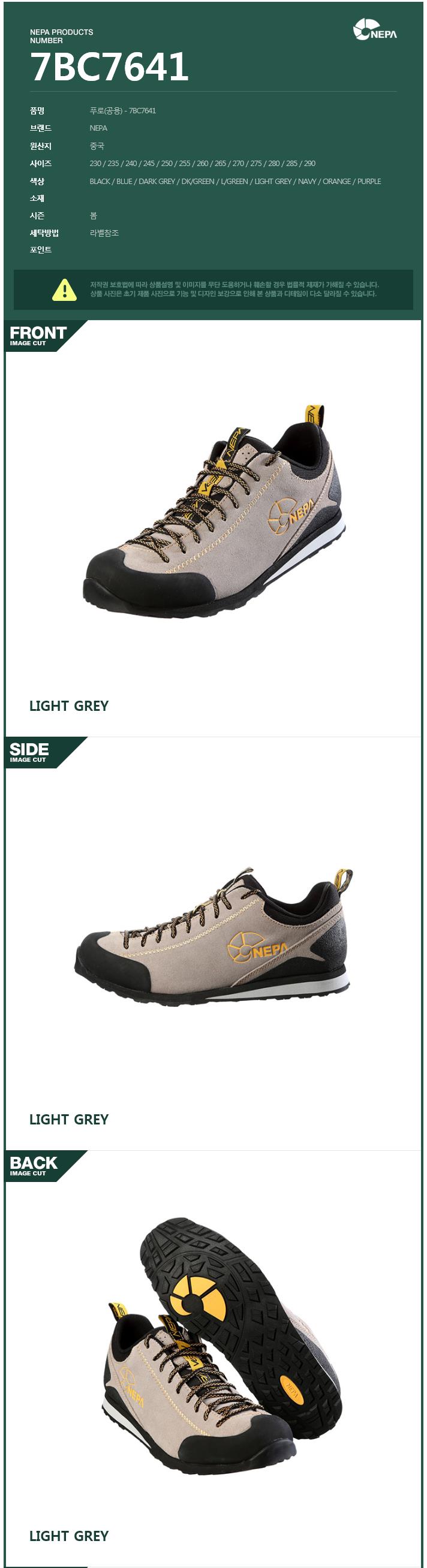The height and width of the screenshot is (1568, 427).
Task: Click the size list starting with 230
Action: pyautogui.click(x=202, y=163)
